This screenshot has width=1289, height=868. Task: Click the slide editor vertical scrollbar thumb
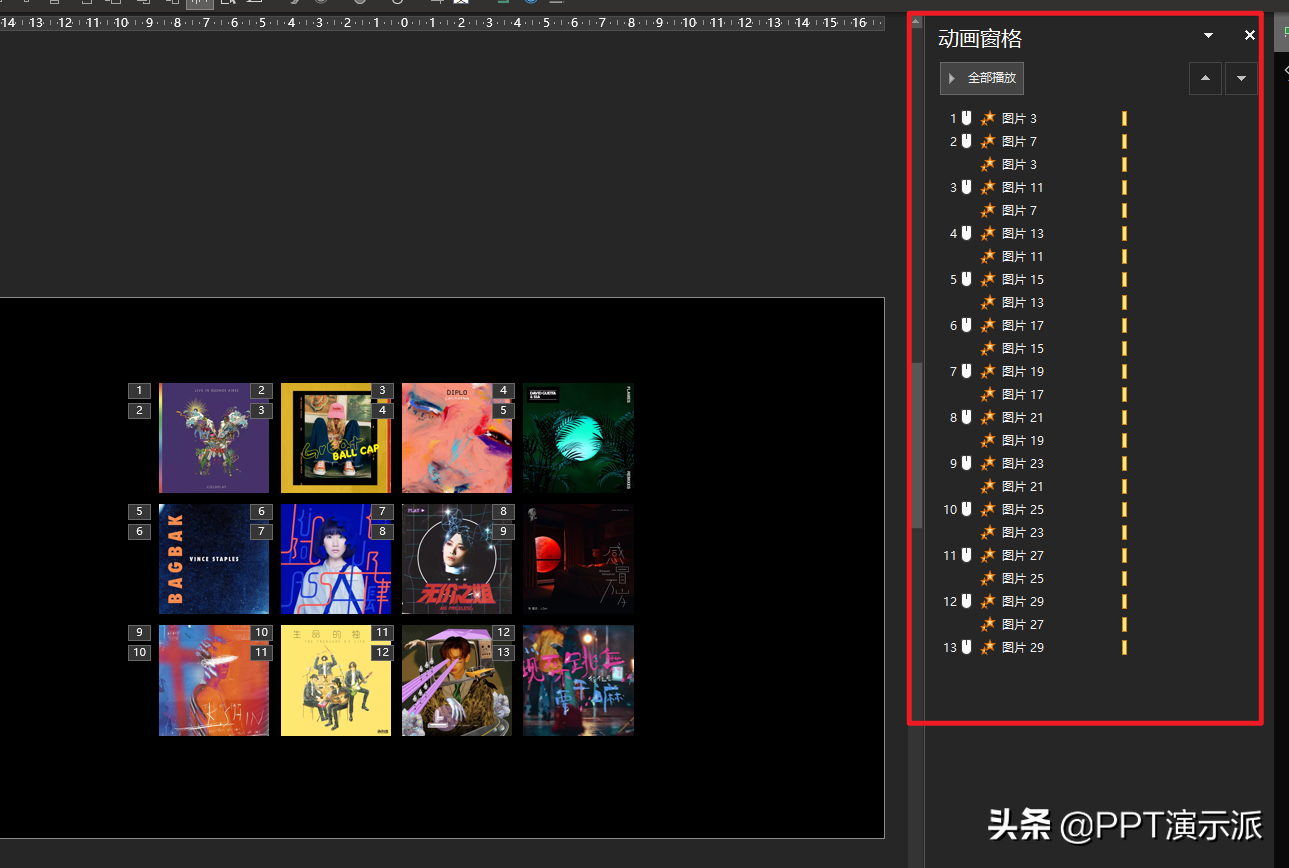pos(916,445)
